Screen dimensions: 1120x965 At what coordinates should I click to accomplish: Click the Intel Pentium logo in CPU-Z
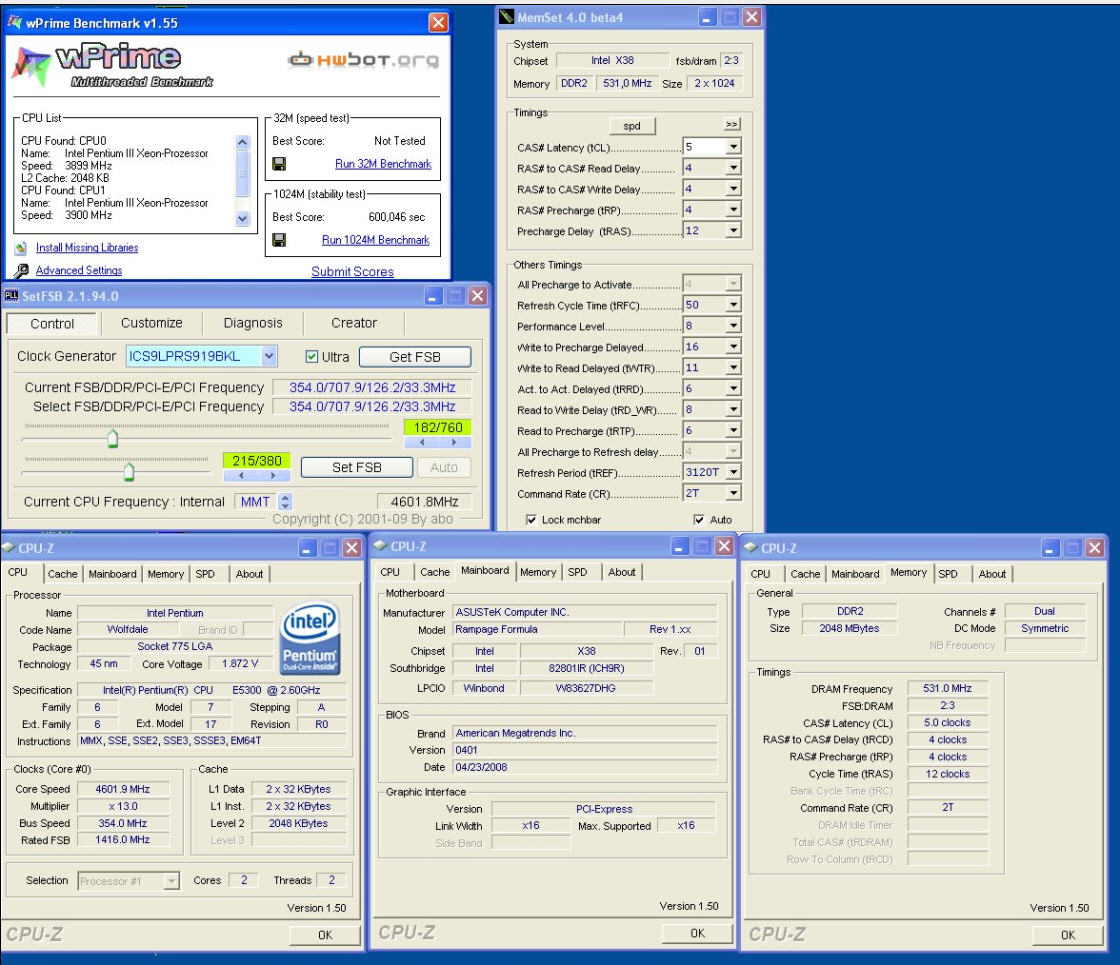[x=310, y=639]
